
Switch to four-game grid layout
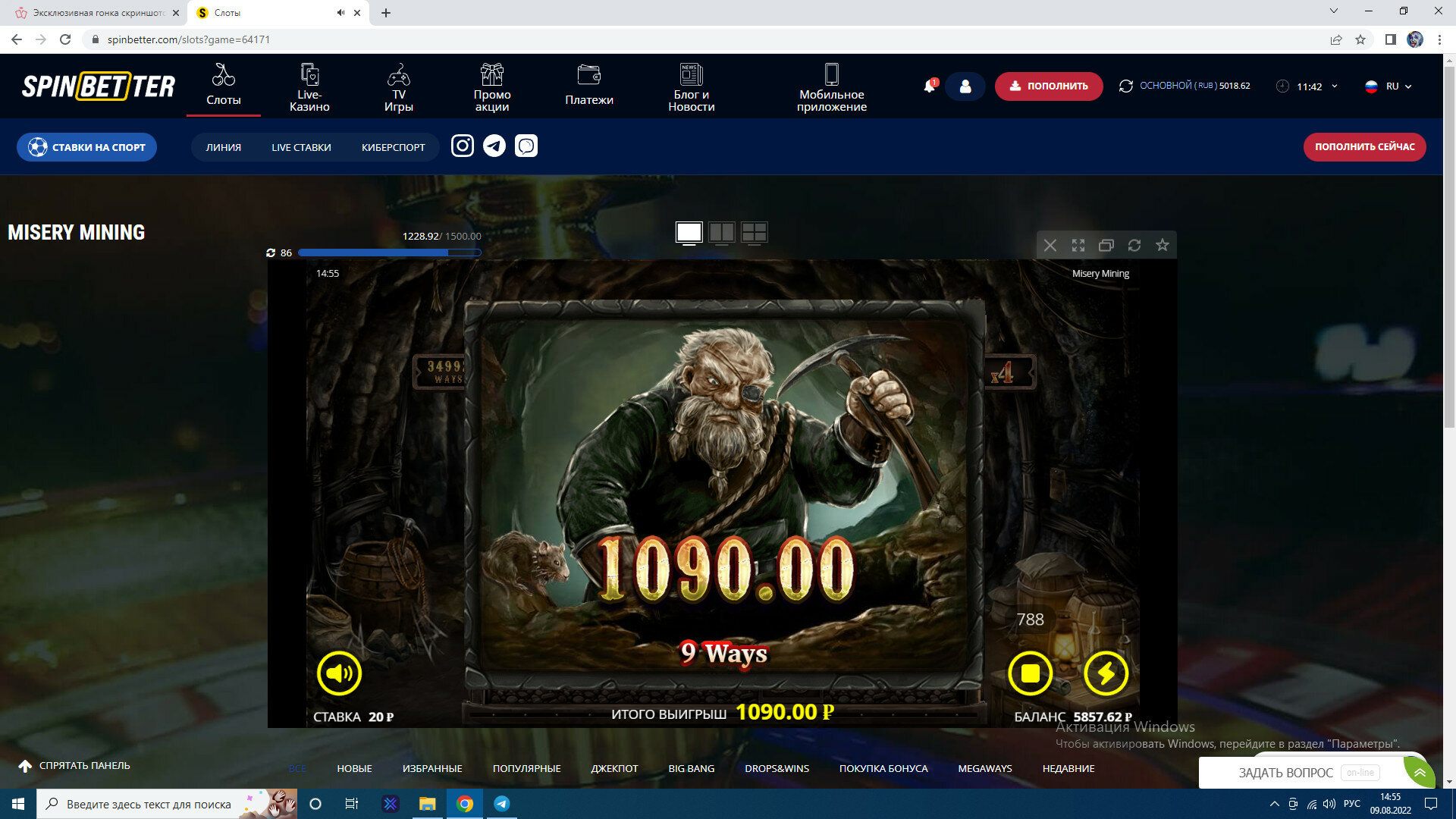(754, 232)
